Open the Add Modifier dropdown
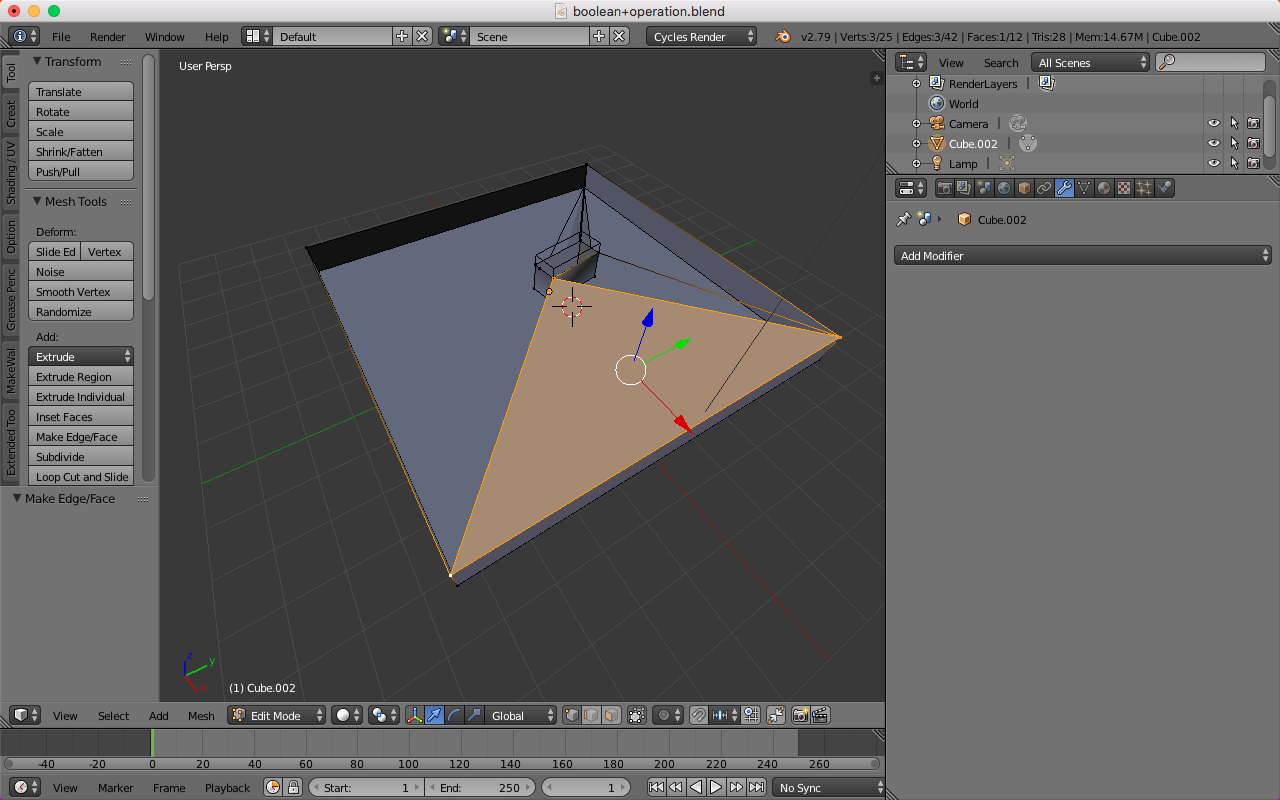The width and height of the screenshot is (1280, 800). (1082, 255)
